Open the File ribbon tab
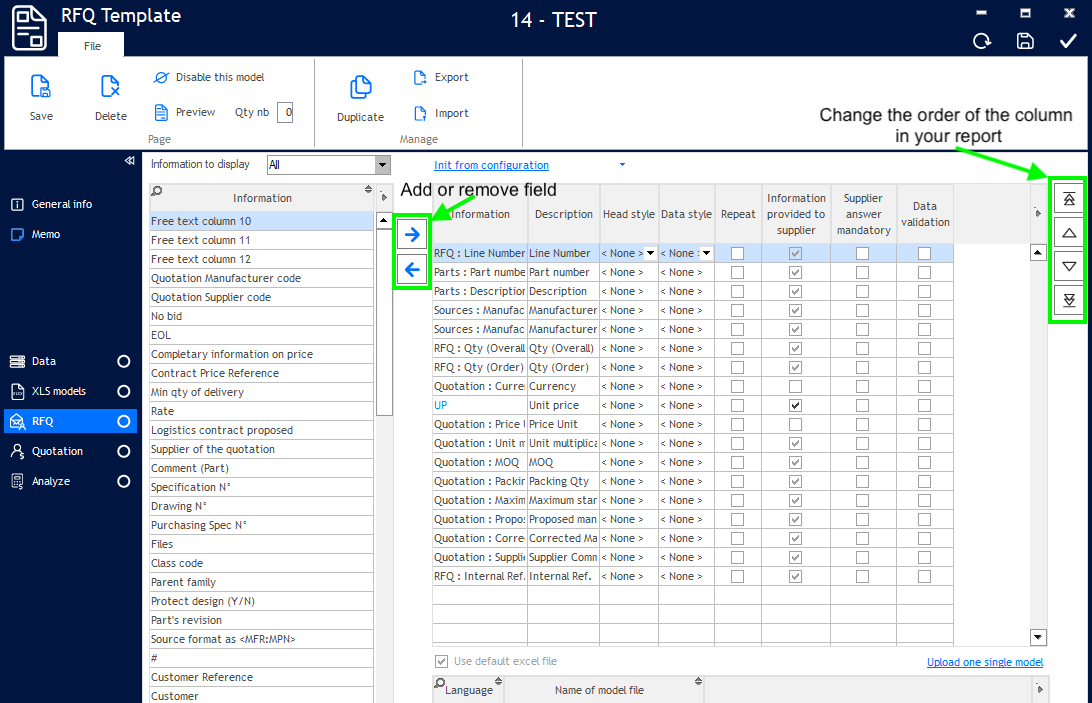1092x703 pixels. 92,46
